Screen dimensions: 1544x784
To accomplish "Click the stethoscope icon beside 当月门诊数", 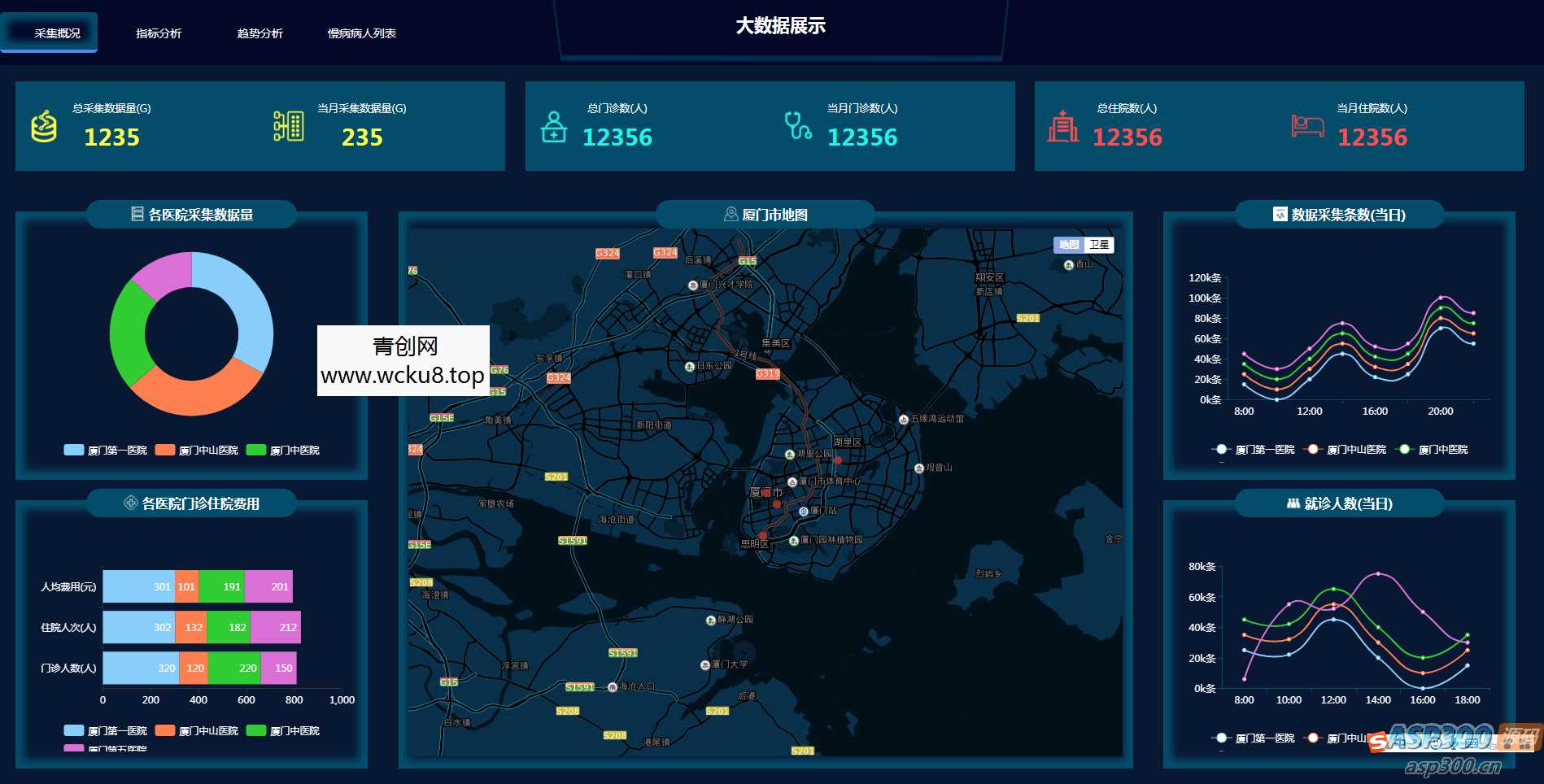I will [x=797, y=126].
